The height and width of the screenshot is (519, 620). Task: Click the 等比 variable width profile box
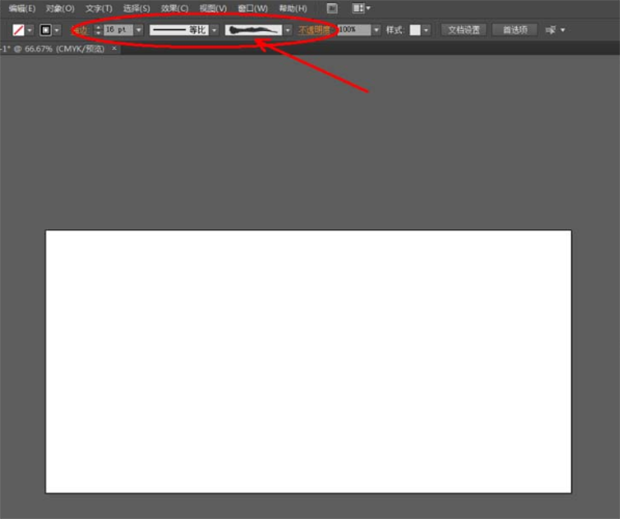click(179, 30)
